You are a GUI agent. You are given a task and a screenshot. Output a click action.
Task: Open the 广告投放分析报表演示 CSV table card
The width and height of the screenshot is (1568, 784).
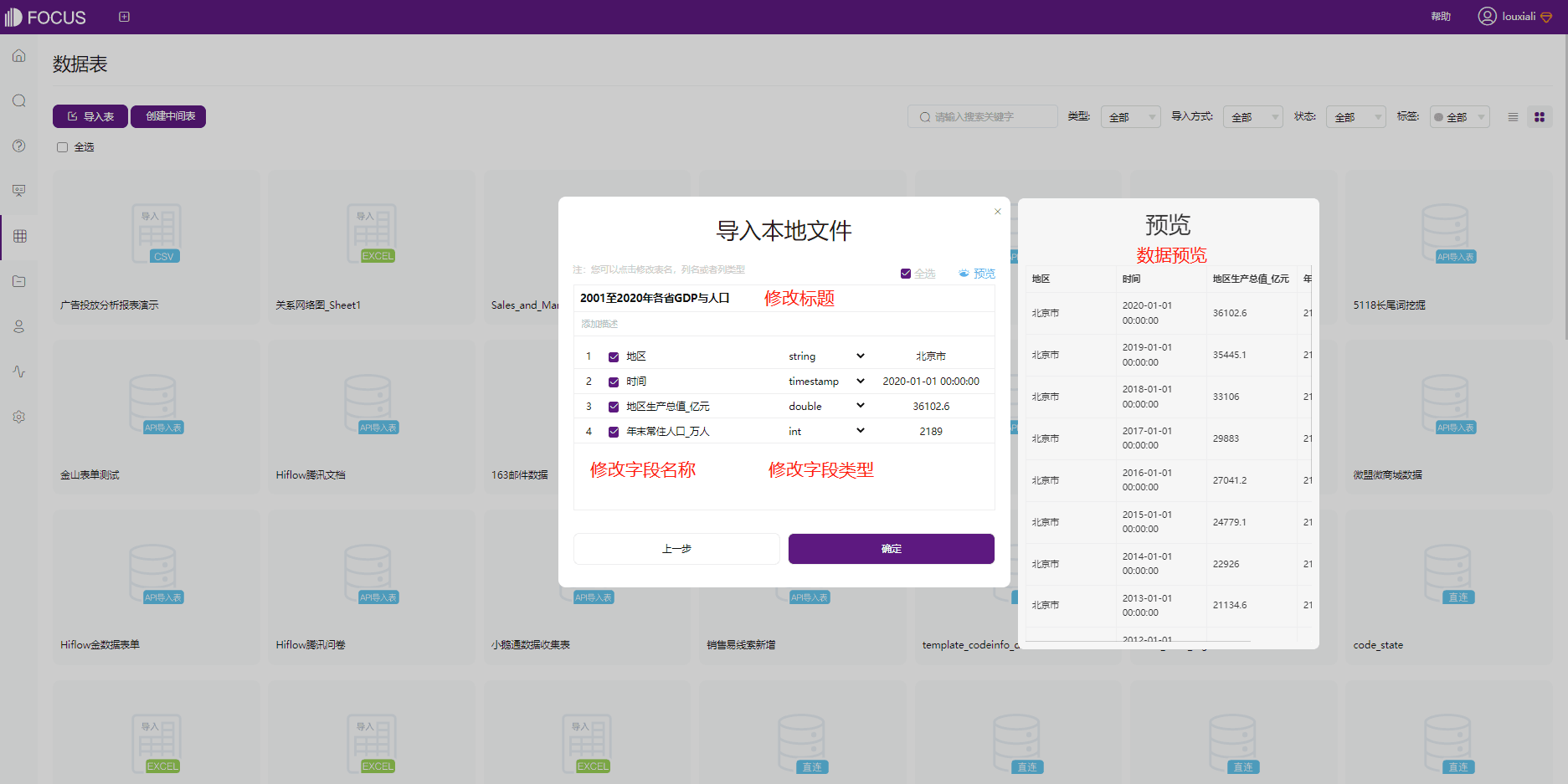click(157, 248)
